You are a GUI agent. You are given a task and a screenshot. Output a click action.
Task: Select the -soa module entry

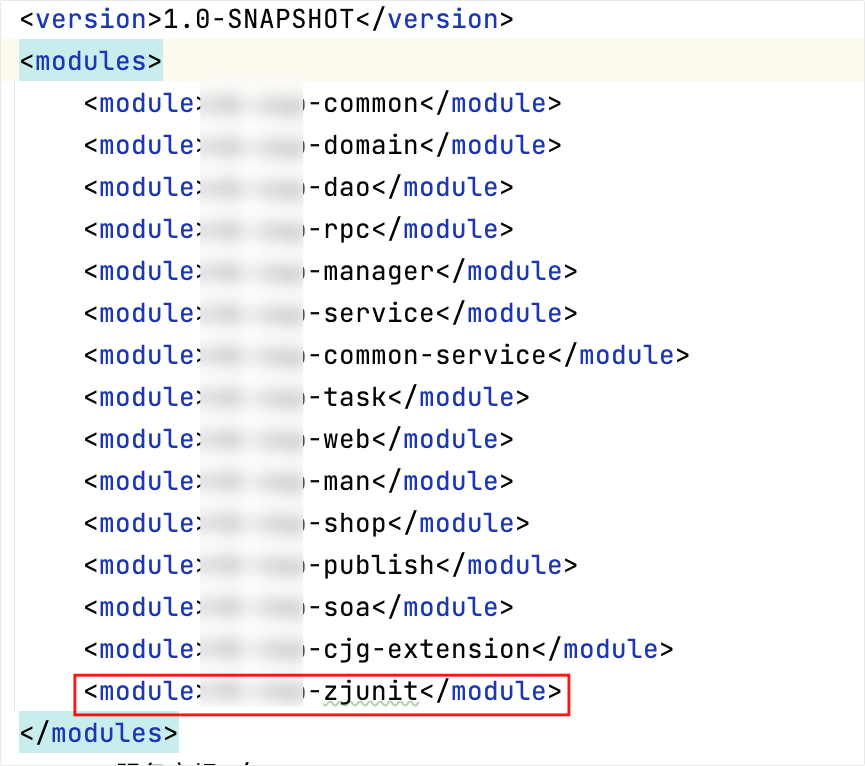(298, 607)
